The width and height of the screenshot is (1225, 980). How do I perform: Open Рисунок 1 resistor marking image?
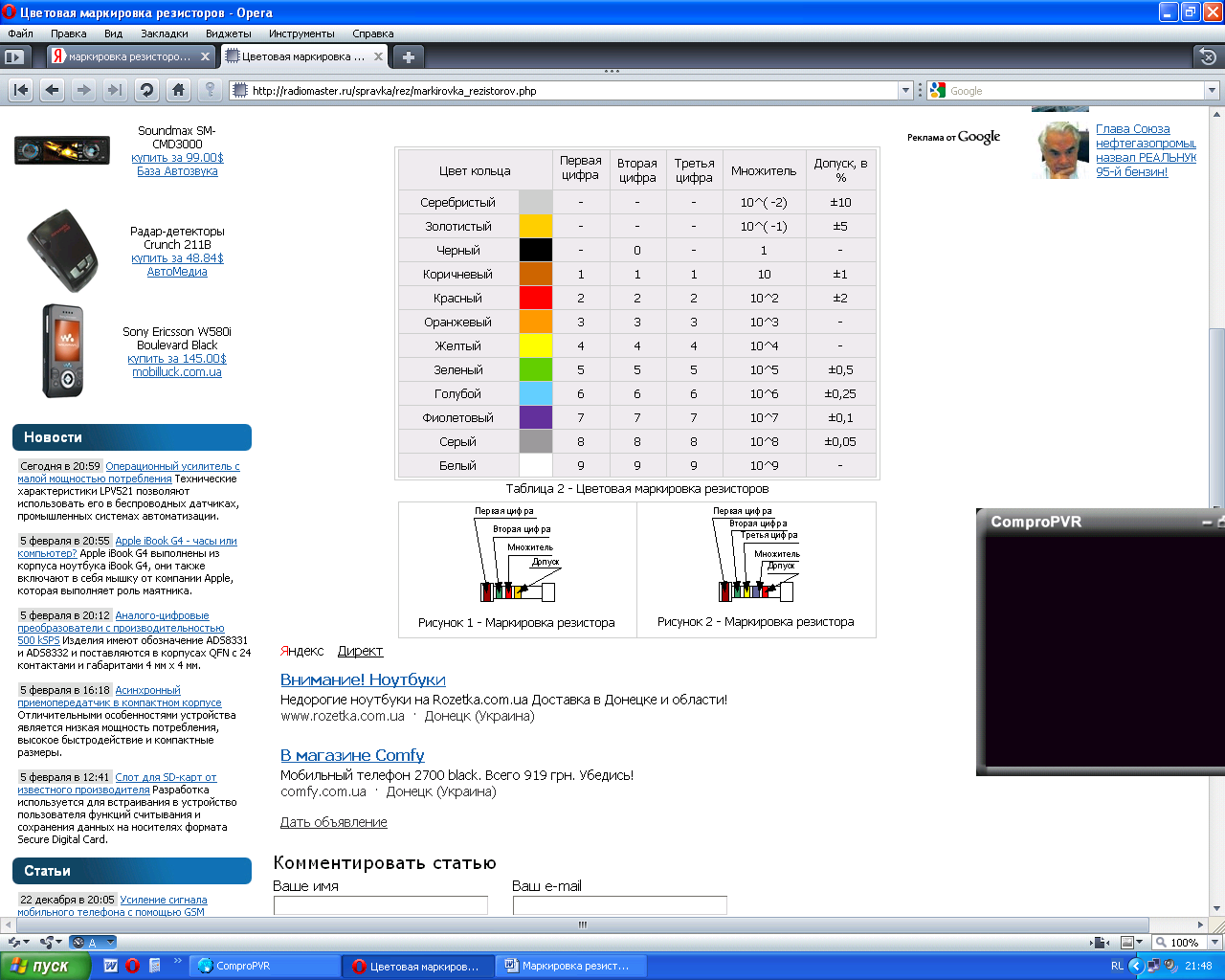coord(517,556)
